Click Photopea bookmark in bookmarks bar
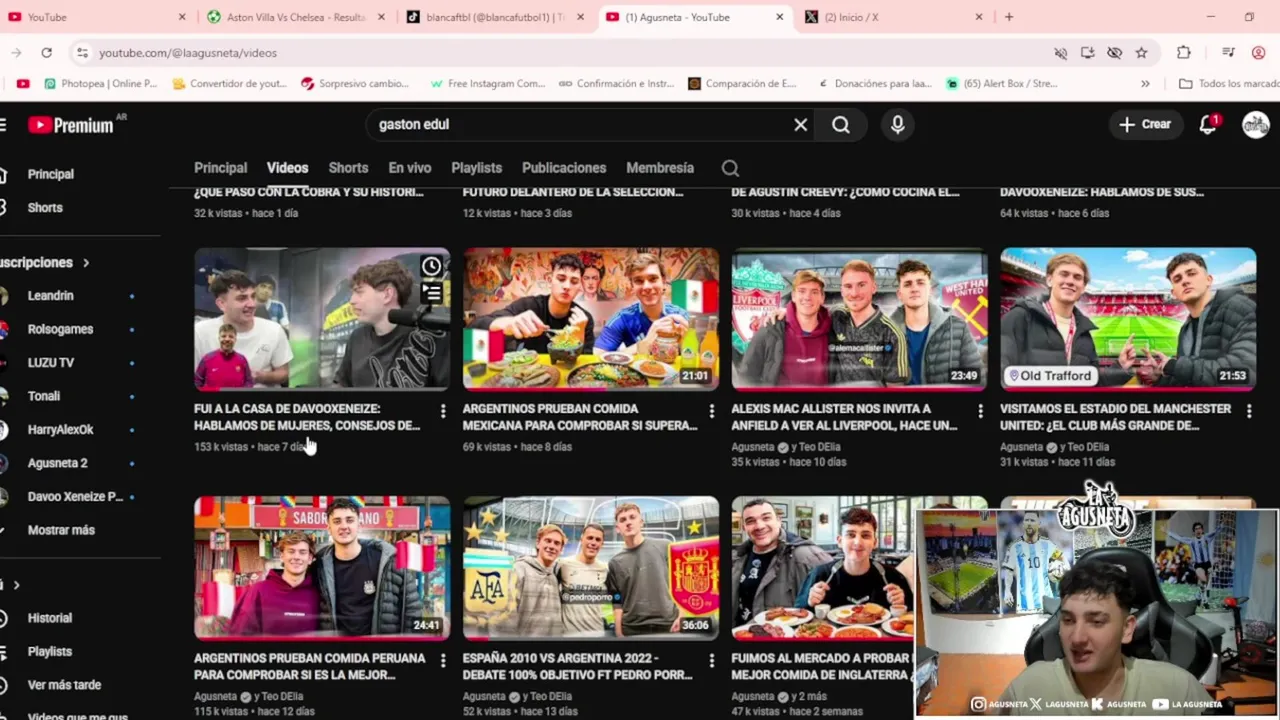 click(100, 84)
